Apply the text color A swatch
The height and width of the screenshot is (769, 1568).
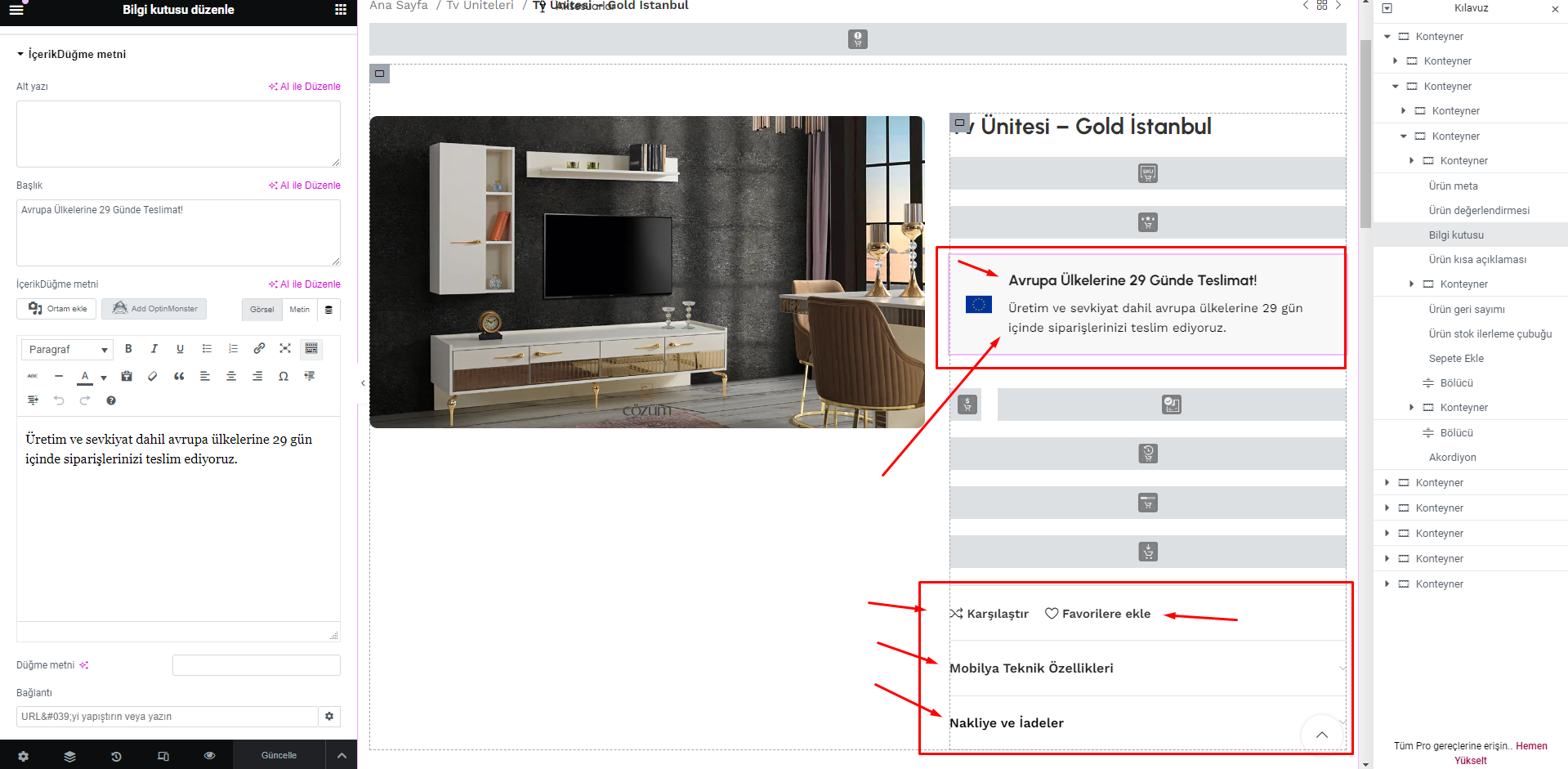point(85,377)
